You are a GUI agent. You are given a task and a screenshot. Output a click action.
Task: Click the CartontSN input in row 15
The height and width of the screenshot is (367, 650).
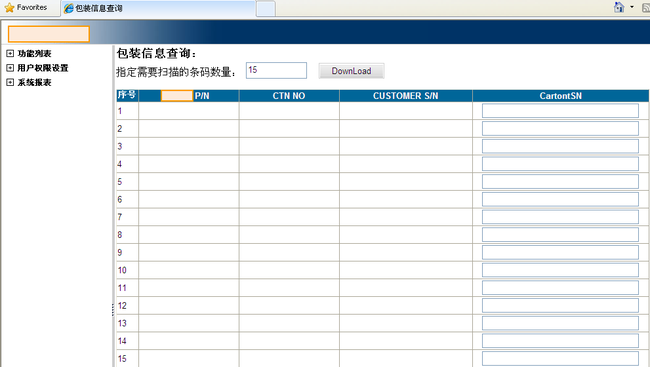[560, 359]
